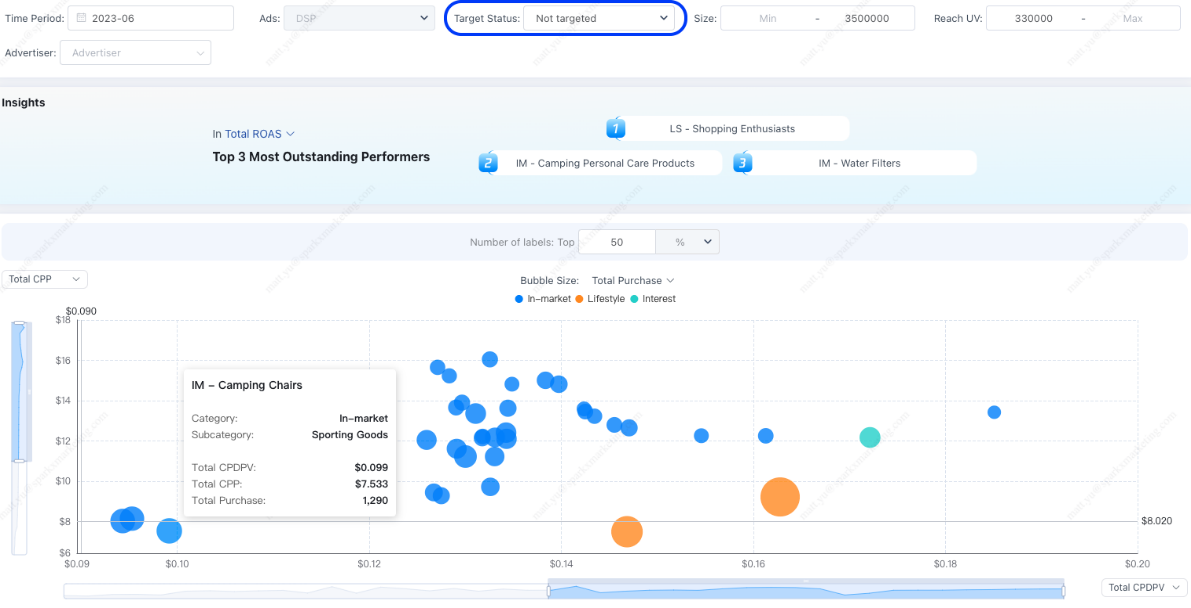Click the horizontal zoom slider left handle

coord(548,591)
